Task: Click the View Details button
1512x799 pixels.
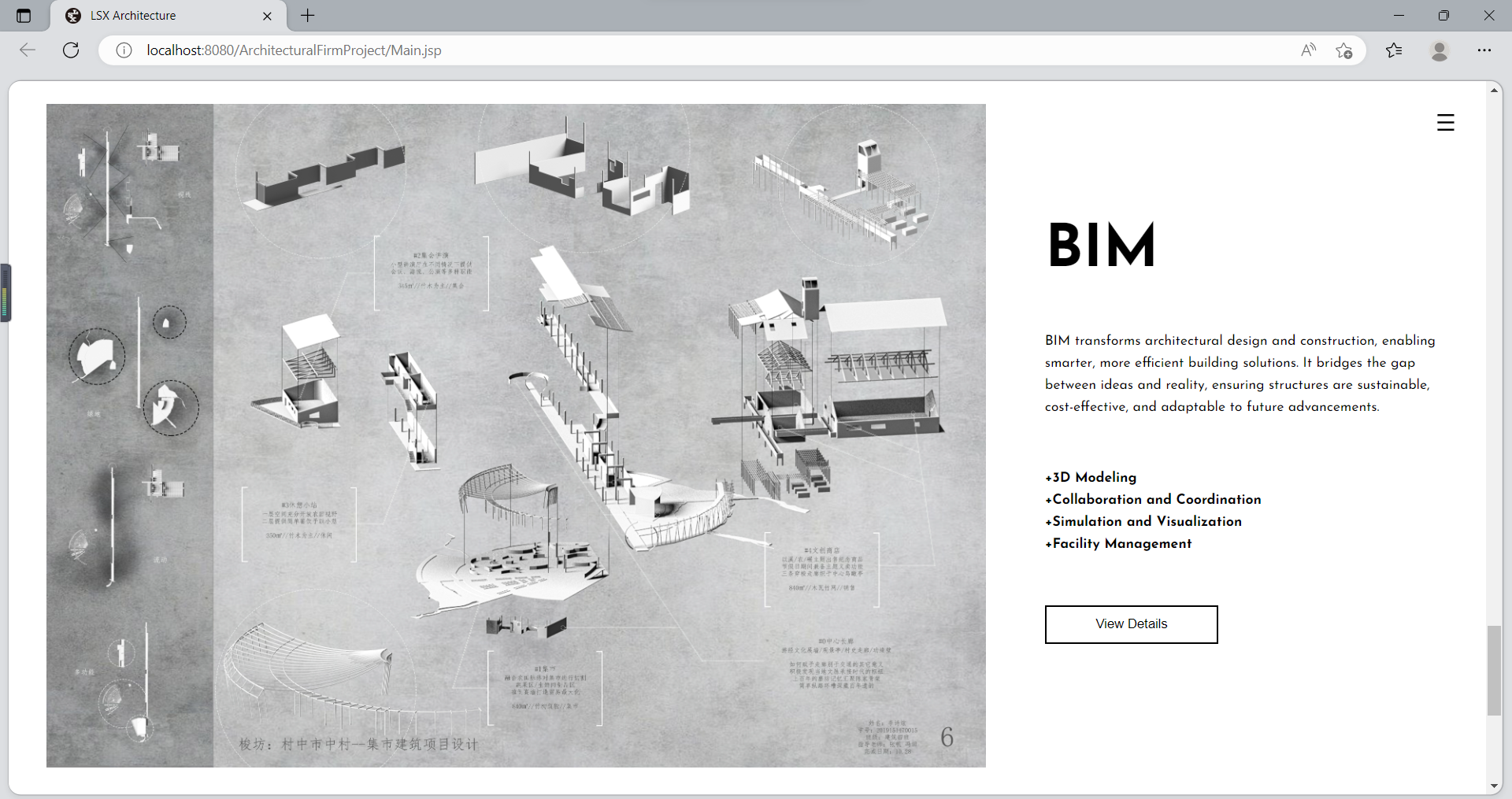Action: (x=1131, y=624)
